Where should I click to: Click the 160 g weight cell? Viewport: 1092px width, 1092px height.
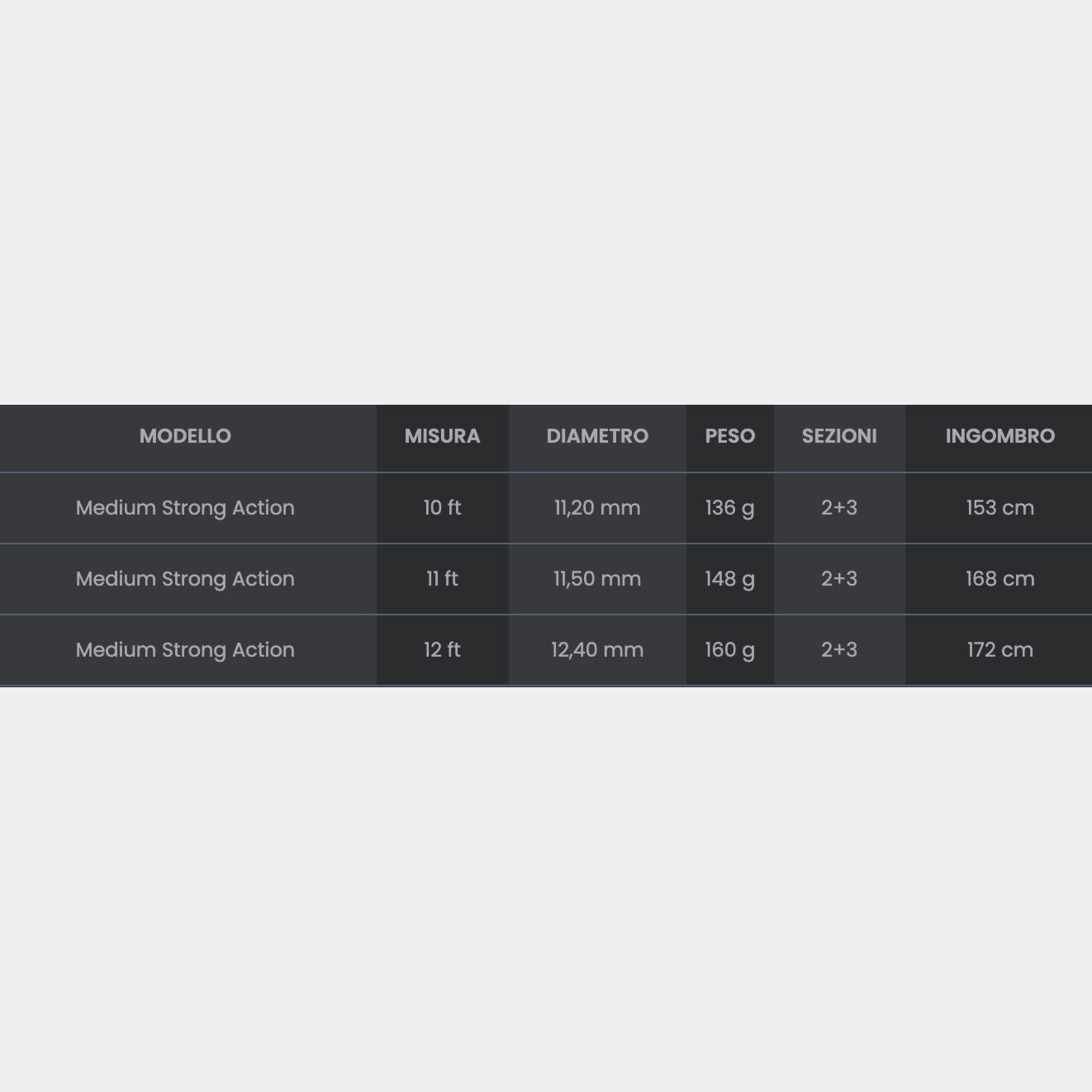click(x=729, y=650)
